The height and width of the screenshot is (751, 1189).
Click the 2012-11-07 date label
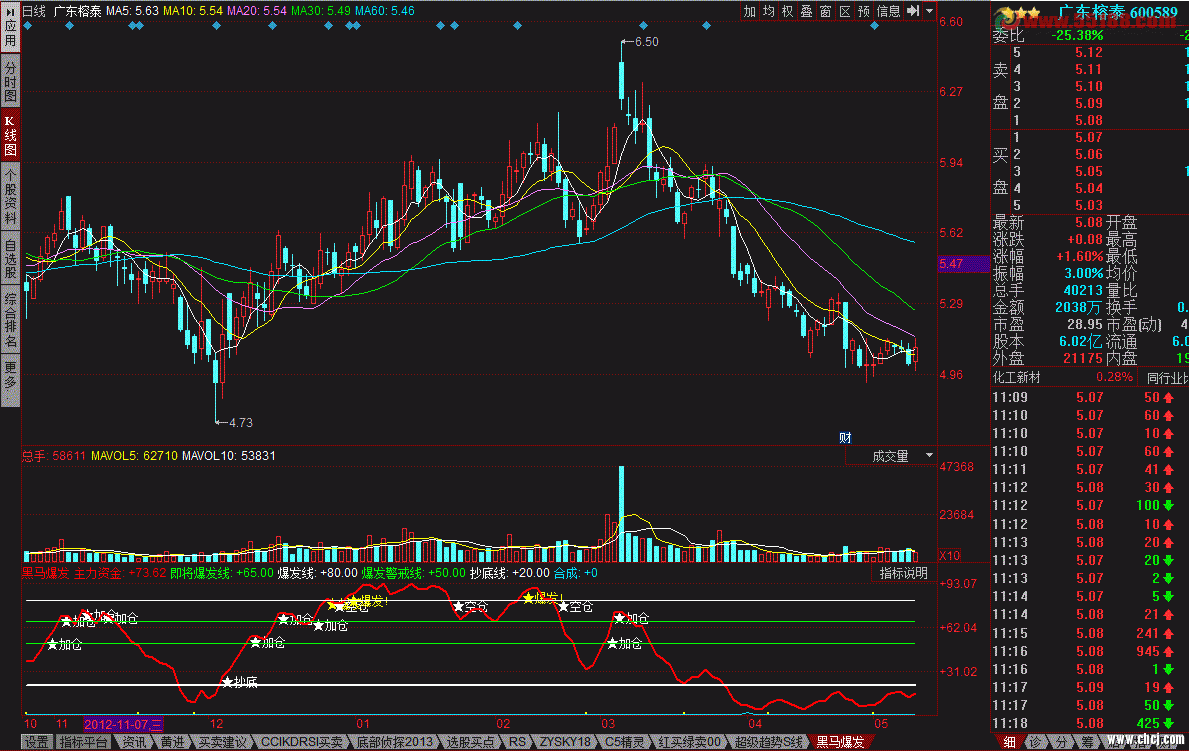(x=123, y=724)
